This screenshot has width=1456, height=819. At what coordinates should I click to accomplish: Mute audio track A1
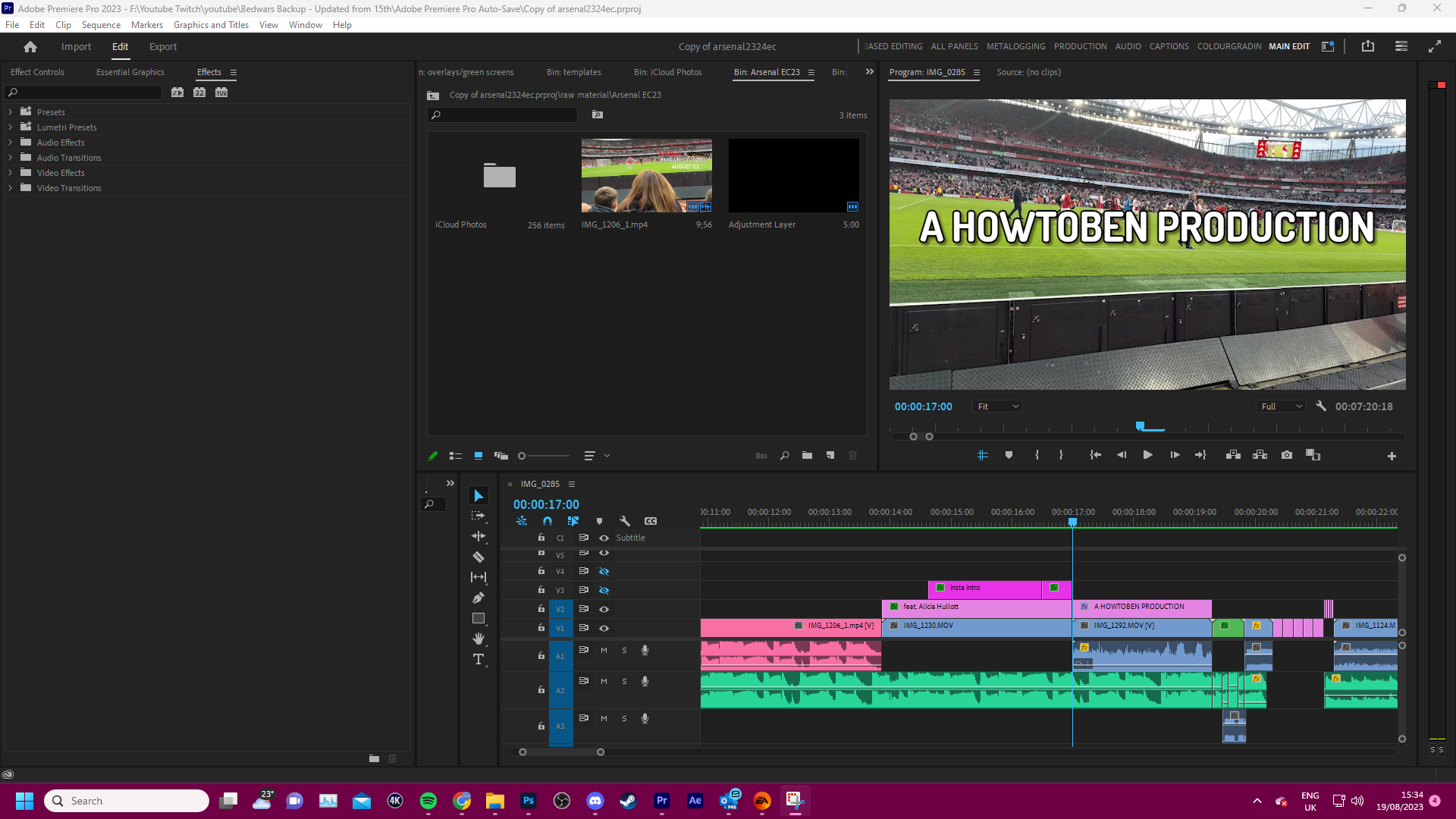[x=604, y=650]
